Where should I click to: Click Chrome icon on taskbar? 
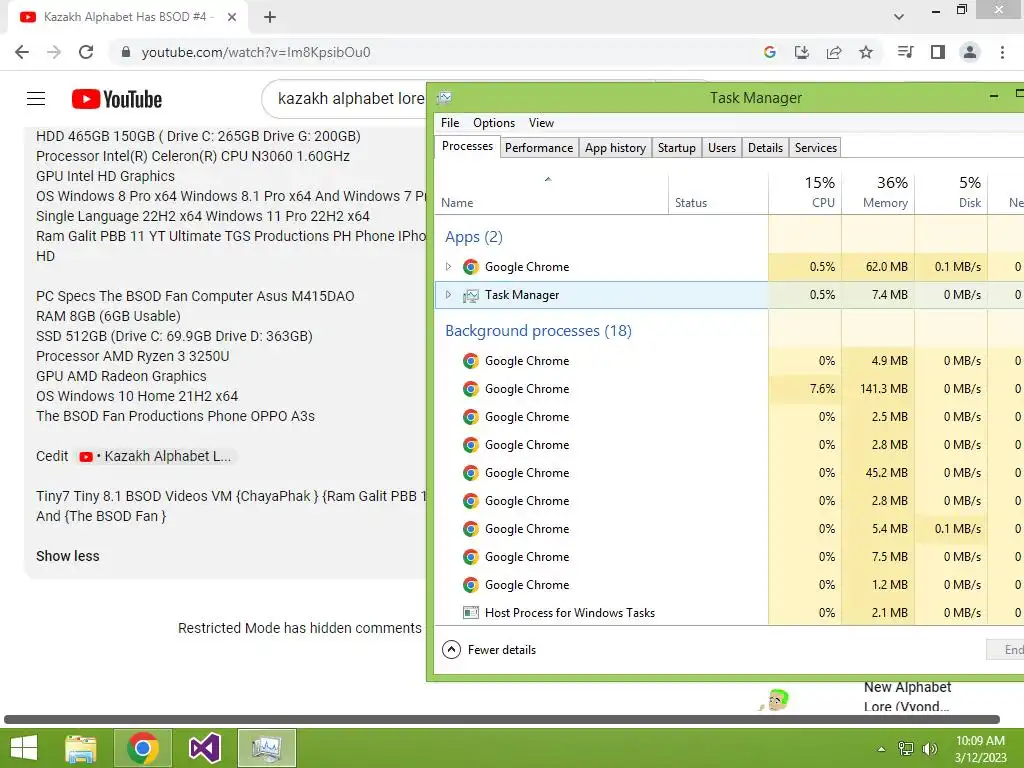click(x=143, y=748)
